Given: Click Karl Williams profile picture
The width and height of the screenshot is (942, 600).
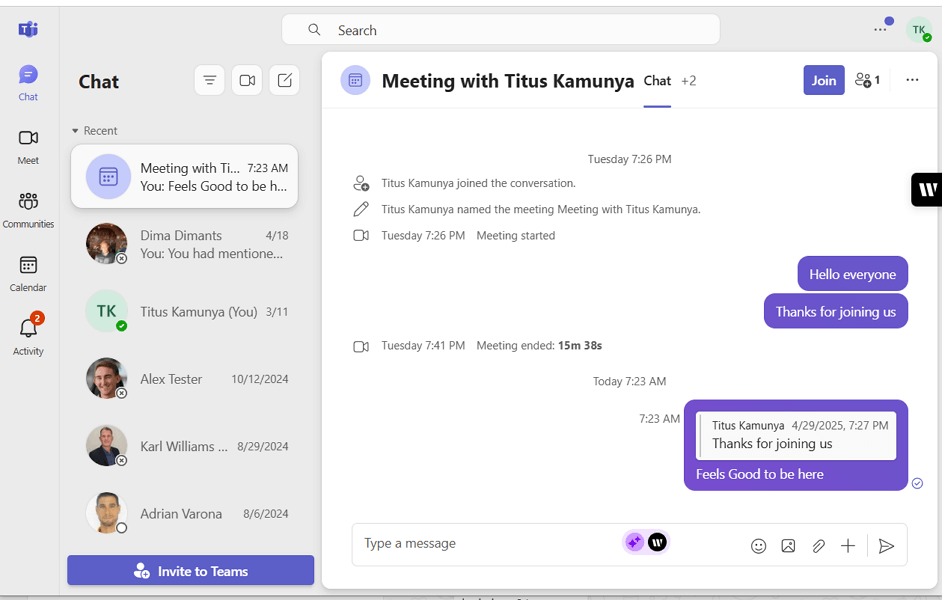Looking at the screenshot, I should [x=106, y=445].
